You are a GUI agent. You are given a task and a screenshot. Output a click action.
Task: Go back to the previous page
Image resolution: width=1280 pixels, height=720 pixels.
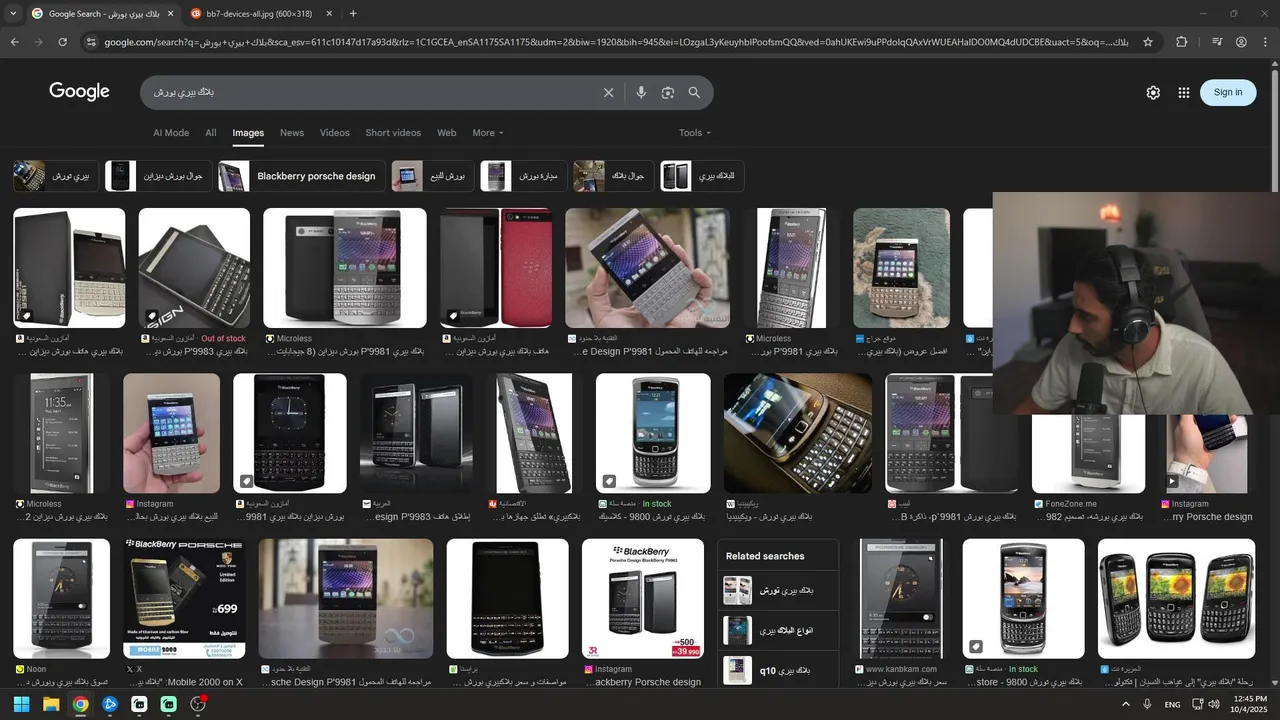pyautogui.click(x=14, y=42)
